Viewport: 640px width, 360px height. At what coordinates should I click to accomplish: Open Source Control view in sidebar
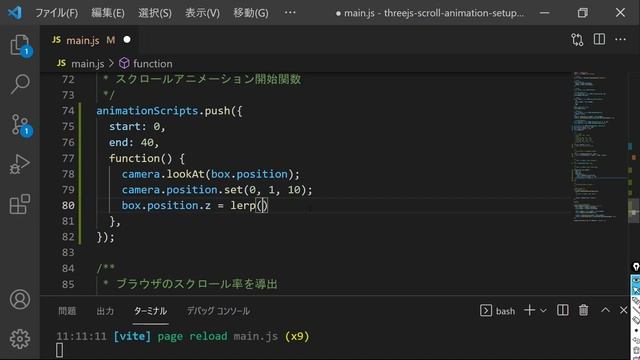20,124
